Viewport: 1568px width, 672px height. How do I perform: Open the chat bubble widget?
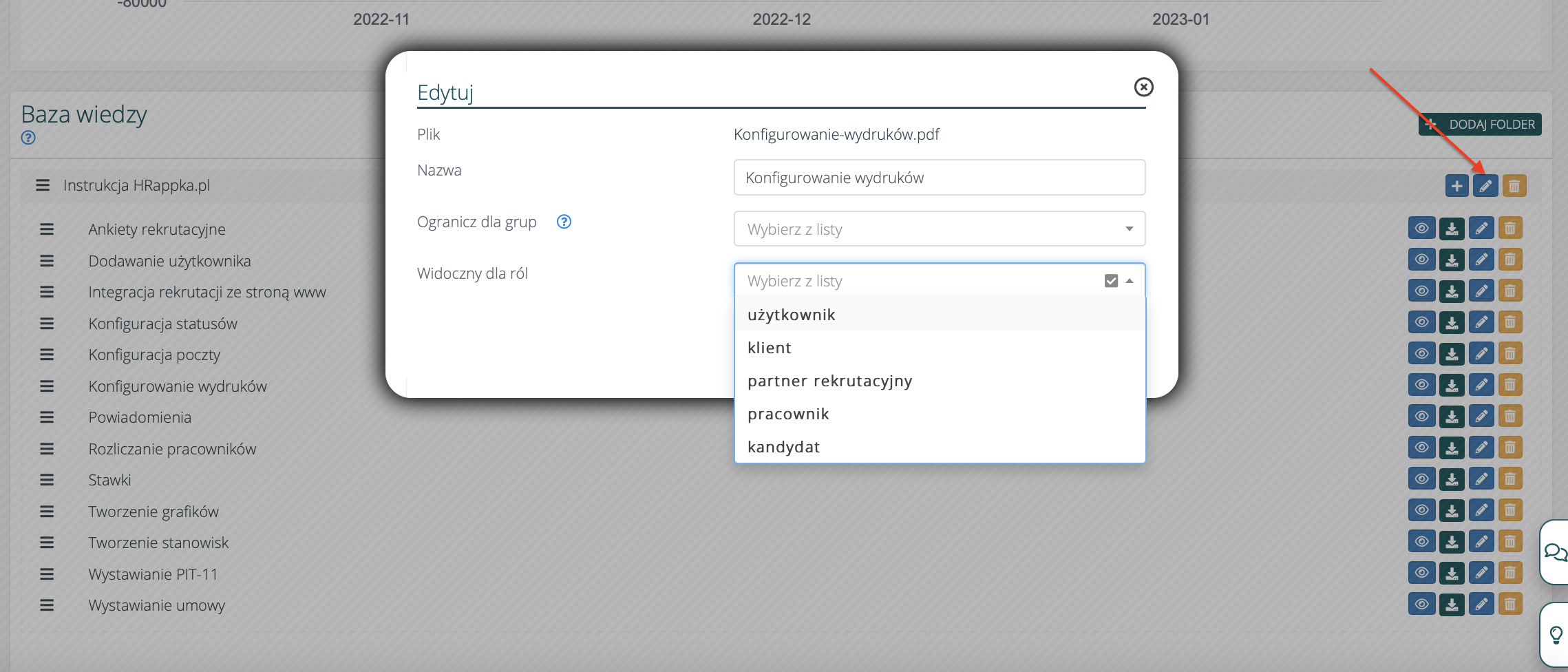pyautogui.click(x=1555, y=552)
